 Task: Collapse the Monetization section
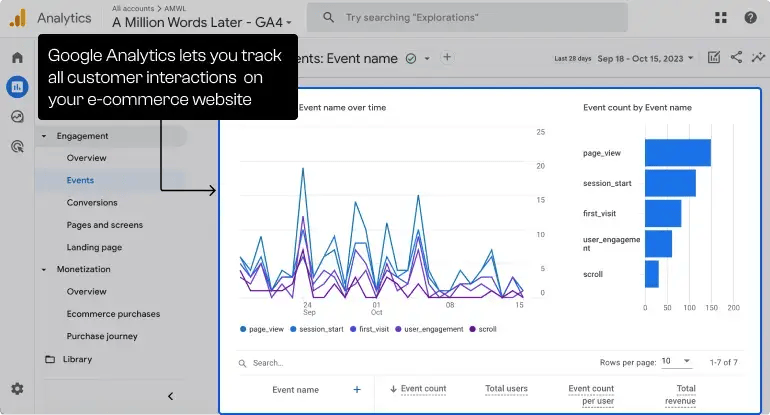click(x=44, y=269)
